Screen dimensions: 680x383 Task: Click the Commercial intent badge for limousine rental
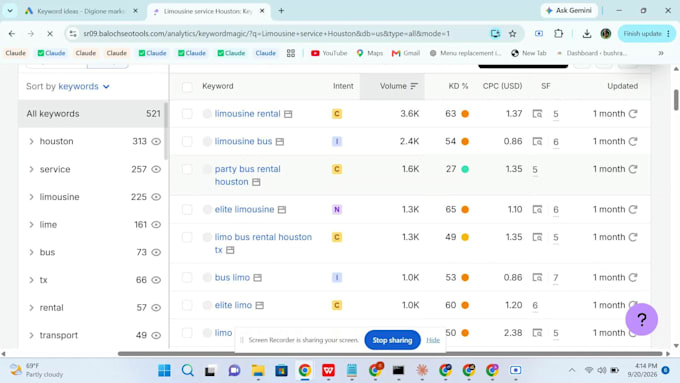pos(337,114)
